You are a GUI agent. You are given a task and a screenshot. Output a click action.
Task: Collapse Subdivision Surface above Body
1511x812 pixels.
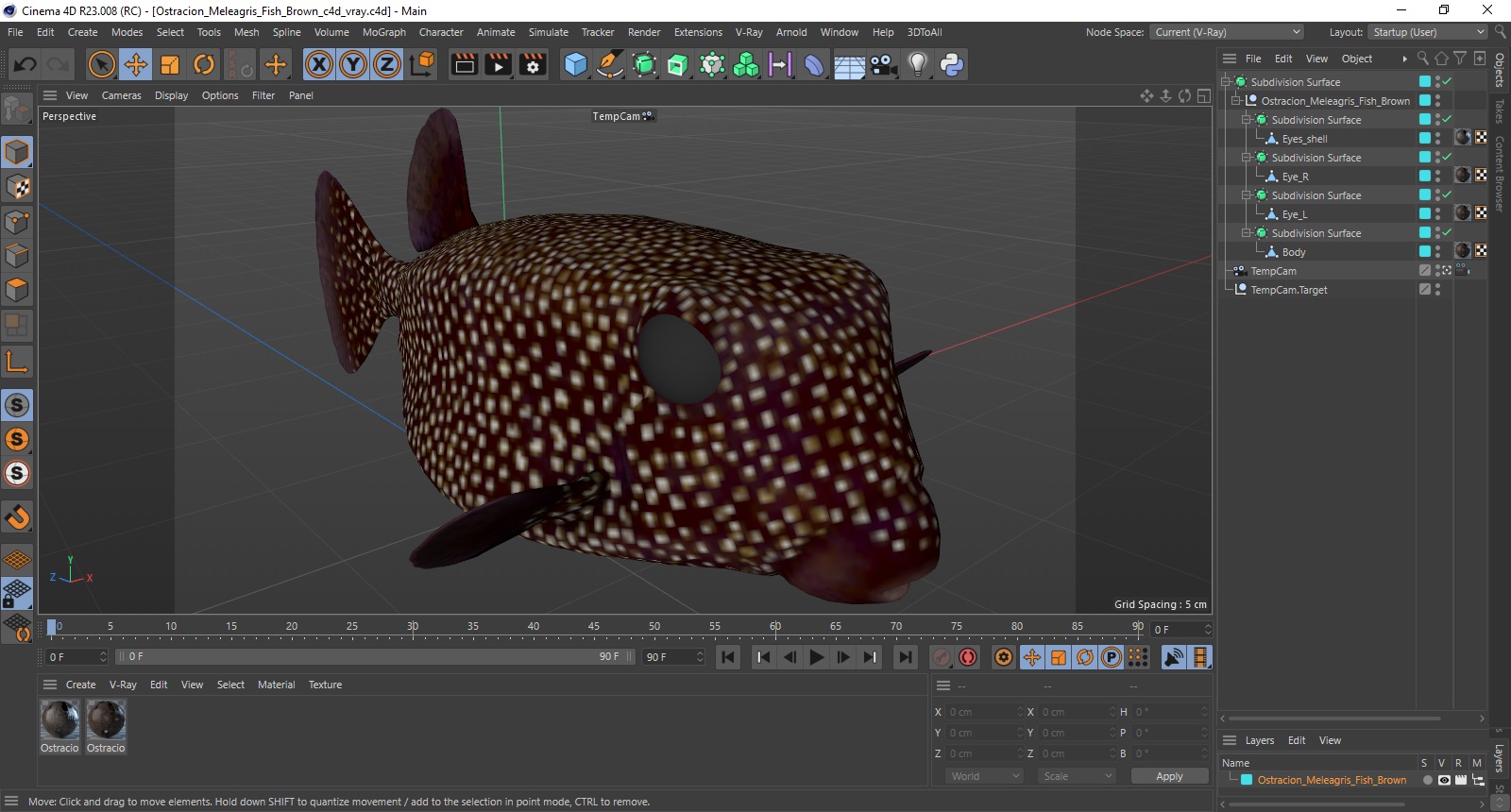(1247, 233)
